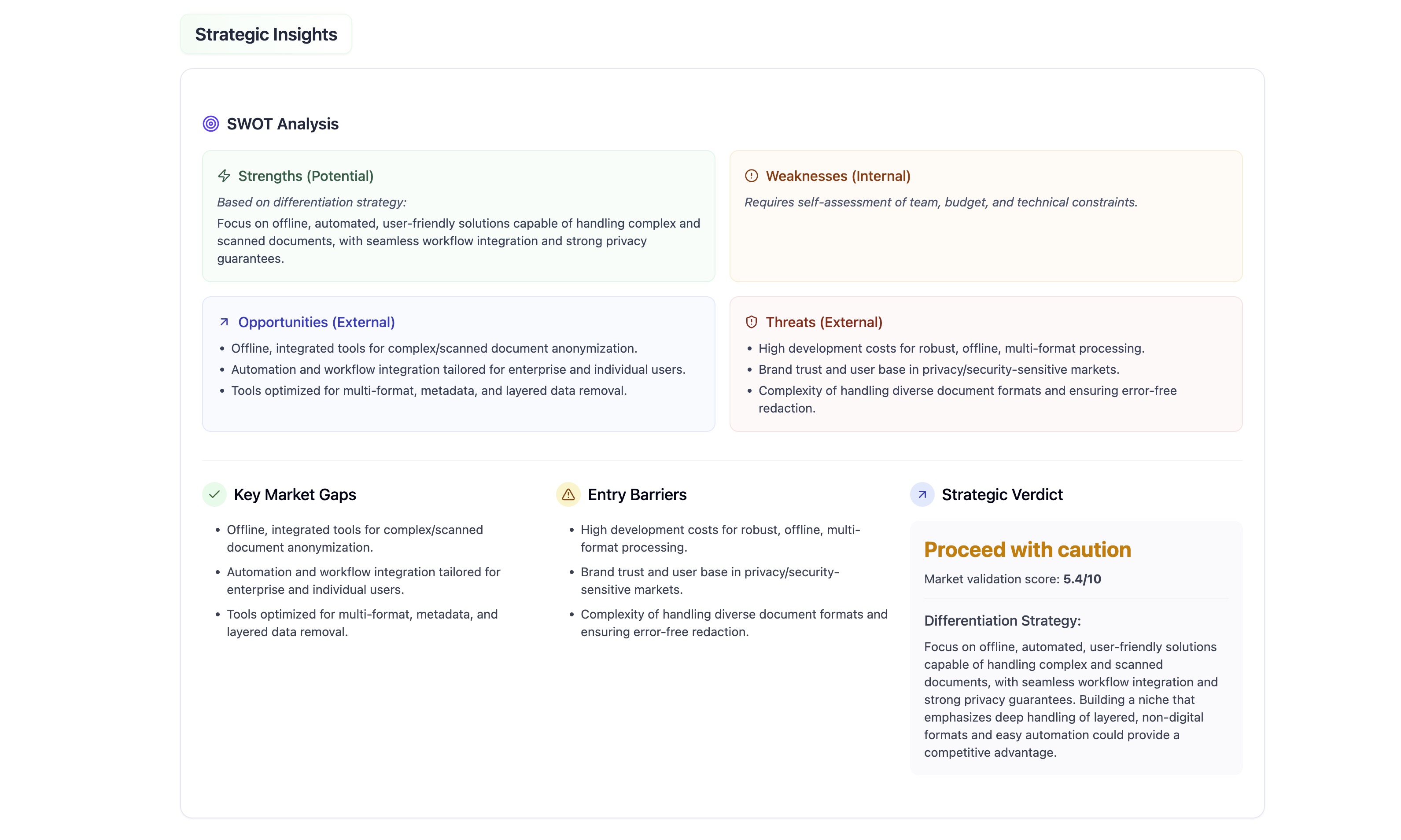
Task: Click the Proceed with caution verdict text
Action: tap(1027, 549)
